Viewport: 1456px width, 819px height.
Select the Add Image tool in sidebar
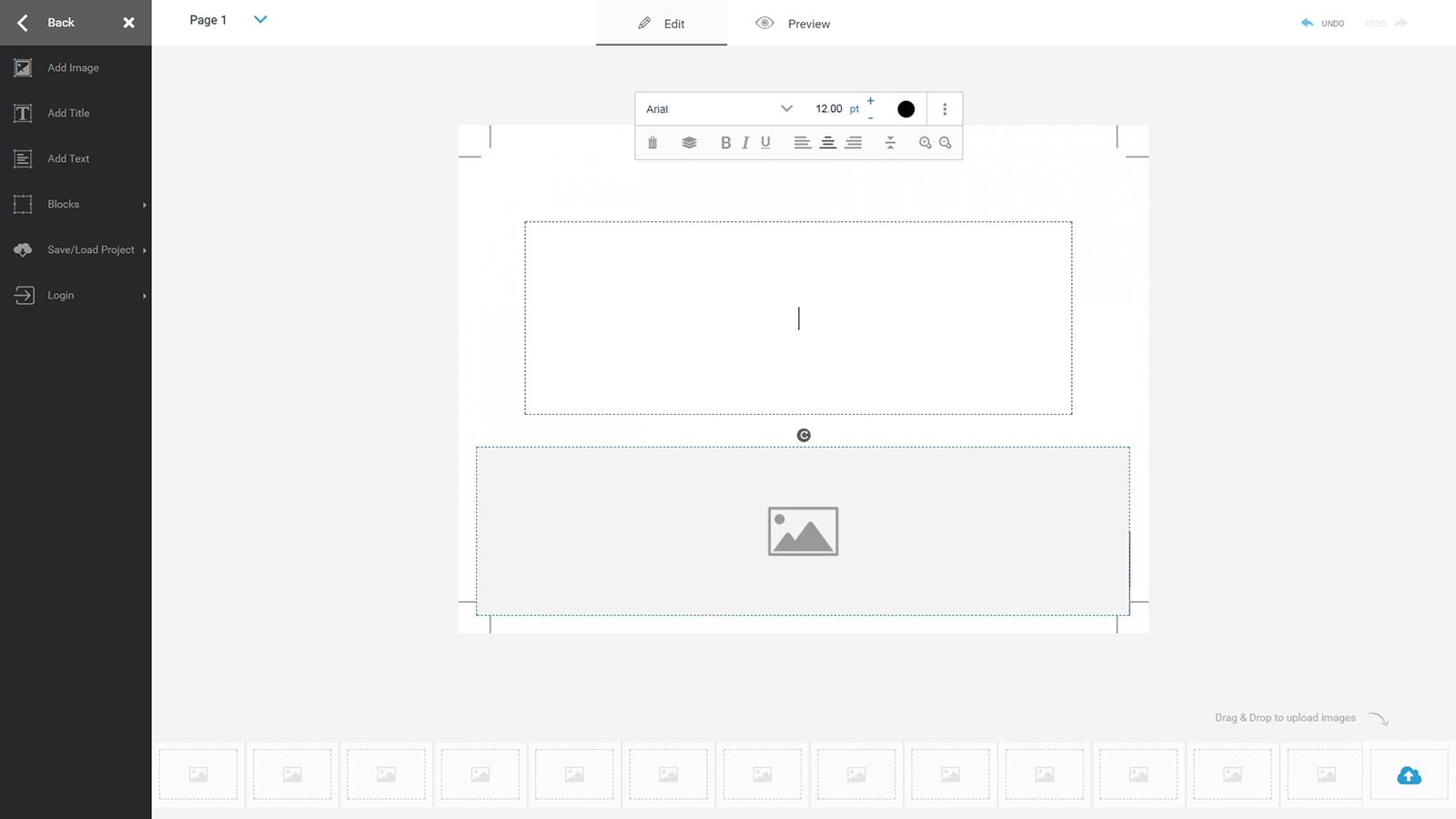pyautogui.click(x=22, y=67)
